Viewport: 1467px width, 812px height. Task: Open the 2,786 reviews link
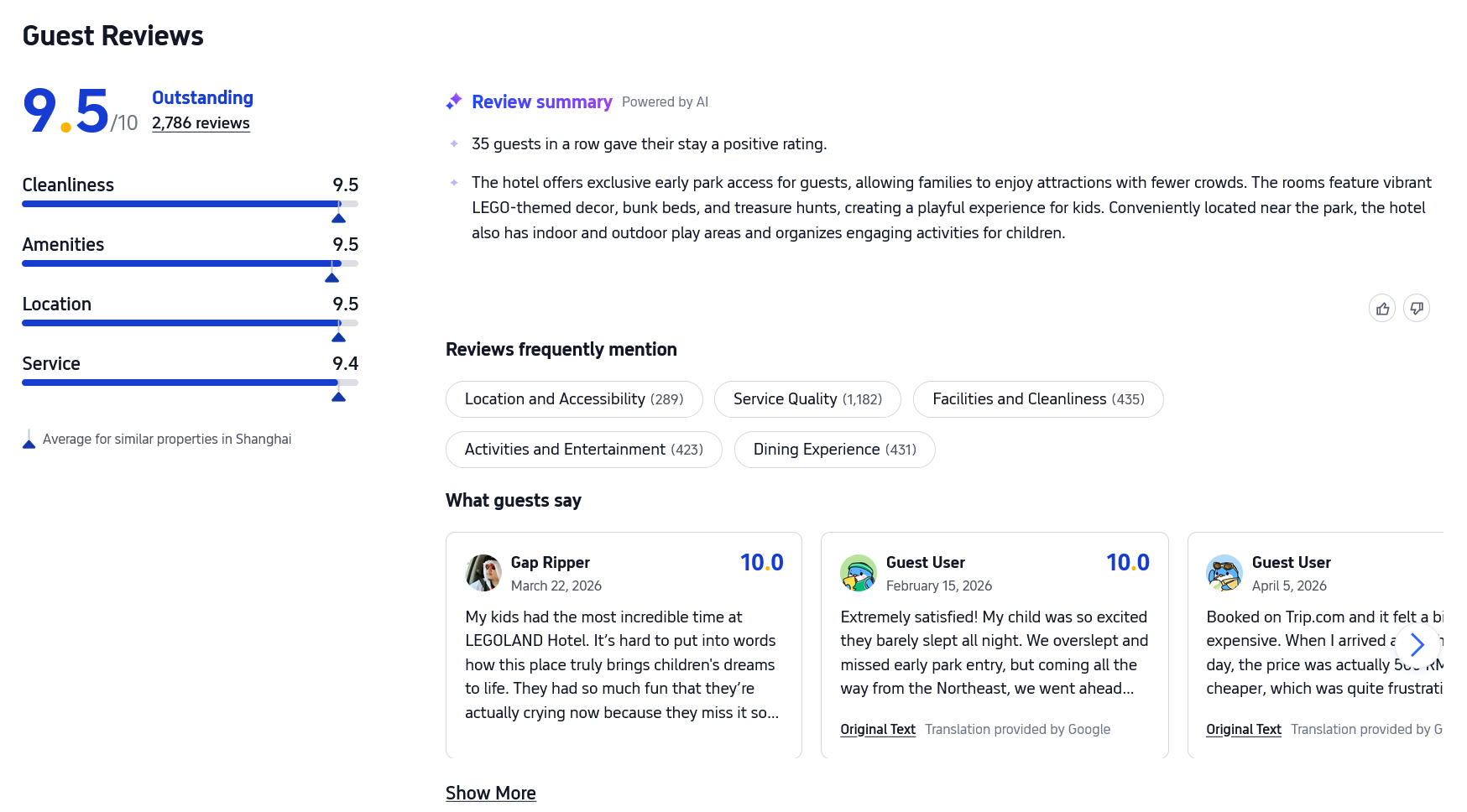(201, 123)
